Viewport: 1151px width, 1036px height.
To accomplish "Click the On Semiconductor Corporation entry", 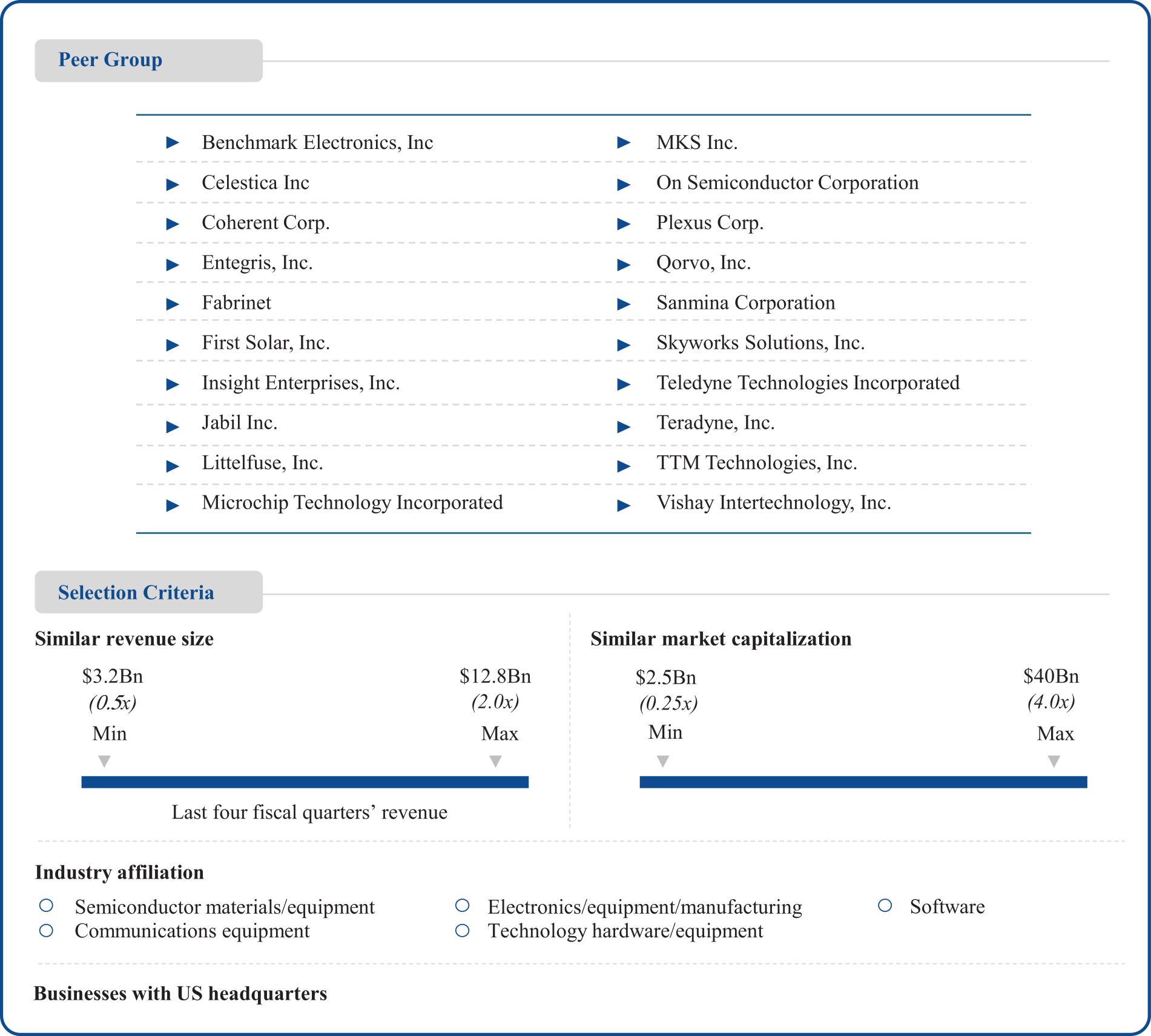I will [x=787, y=183].
